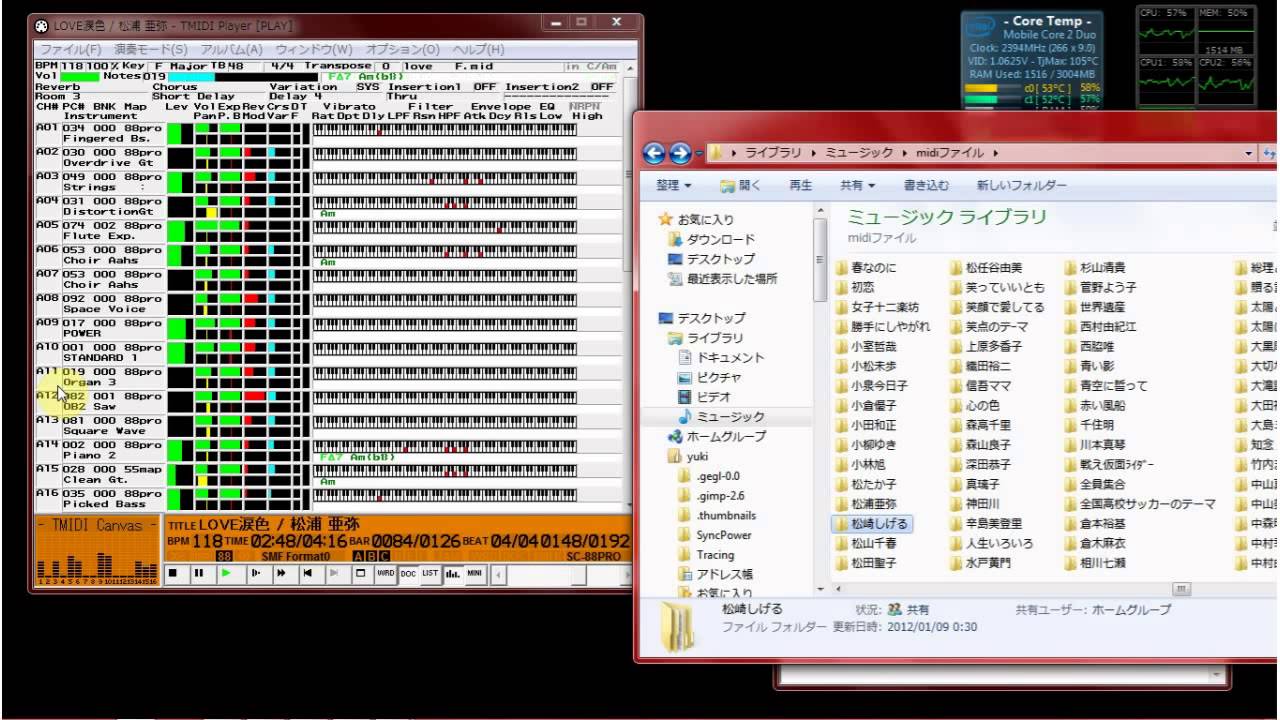Viewport: 1280px width, 720px height.
Task: Expand breadcrumb arrow after midiファイル
Action: [x=995, y=153]
